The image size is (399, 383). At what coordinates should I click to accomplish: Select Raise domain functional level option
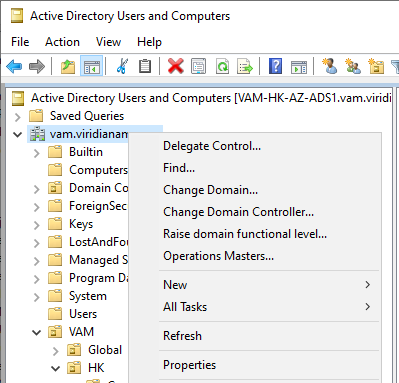pyautogui.click(x=245, y=234)
